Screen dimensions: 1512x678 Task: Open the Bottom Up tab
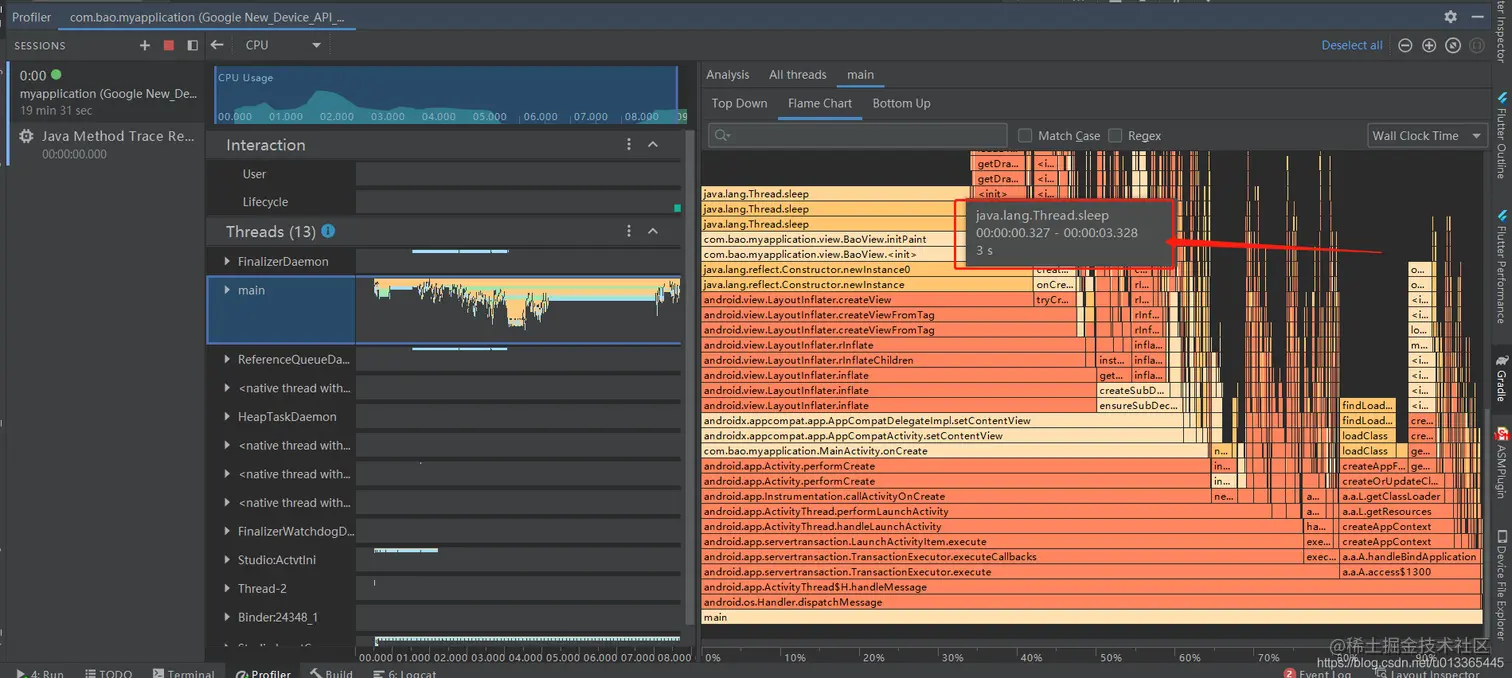point(901,103)
